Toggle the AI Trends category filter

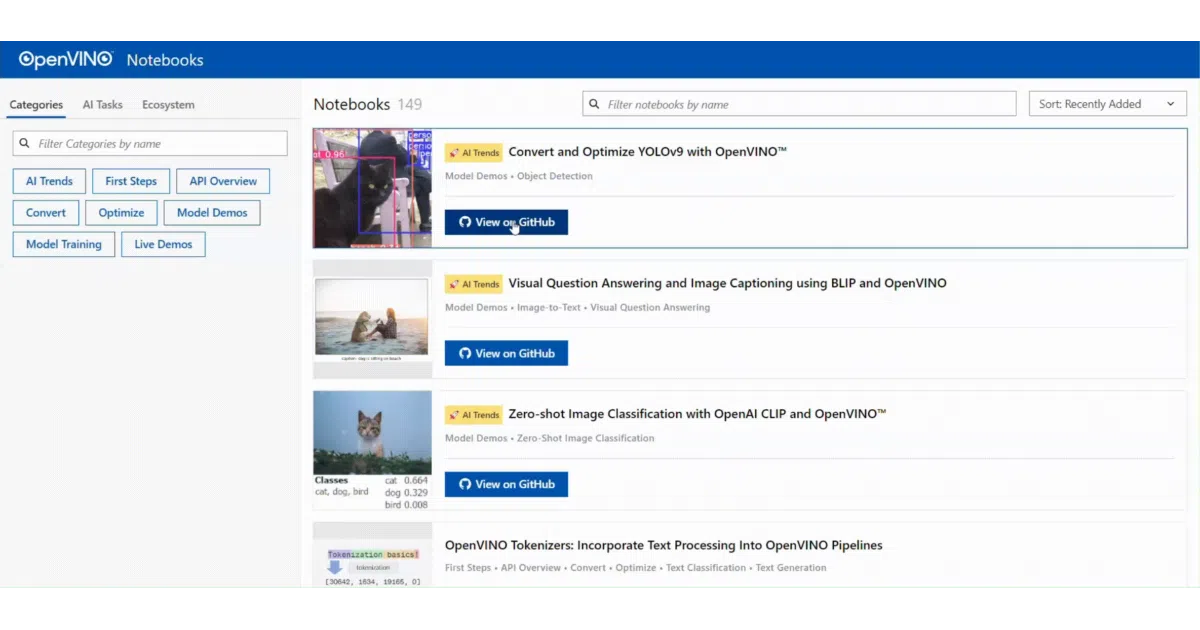(49, 181)
